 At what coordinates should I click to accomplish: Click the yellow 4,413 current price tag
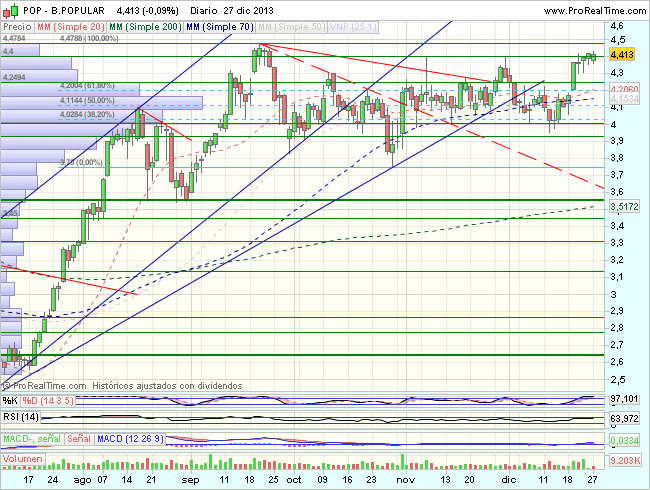click(622, 54)
